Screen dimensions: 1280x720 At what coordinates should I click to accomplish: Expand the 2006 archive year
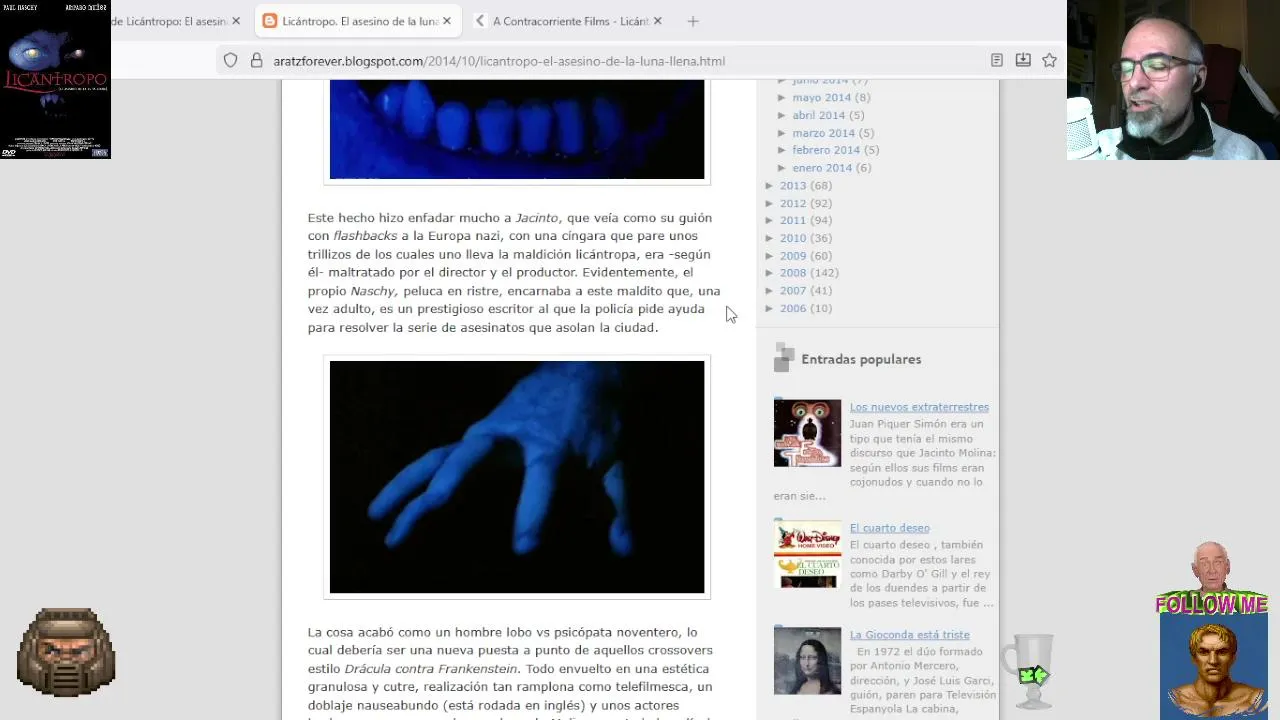[x=770, y=308]
